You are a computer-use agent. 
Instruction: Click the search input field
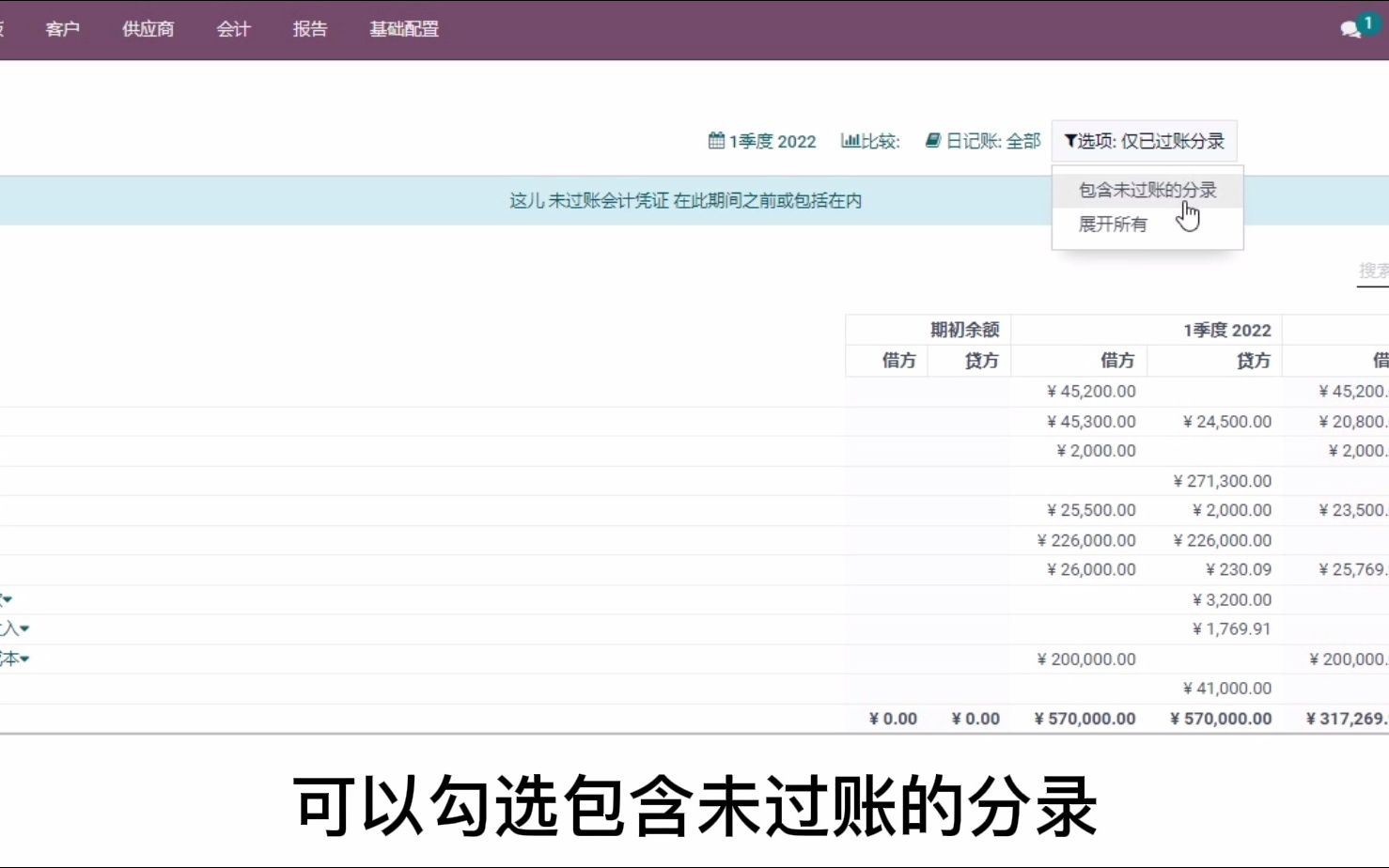pos(1373,271)
